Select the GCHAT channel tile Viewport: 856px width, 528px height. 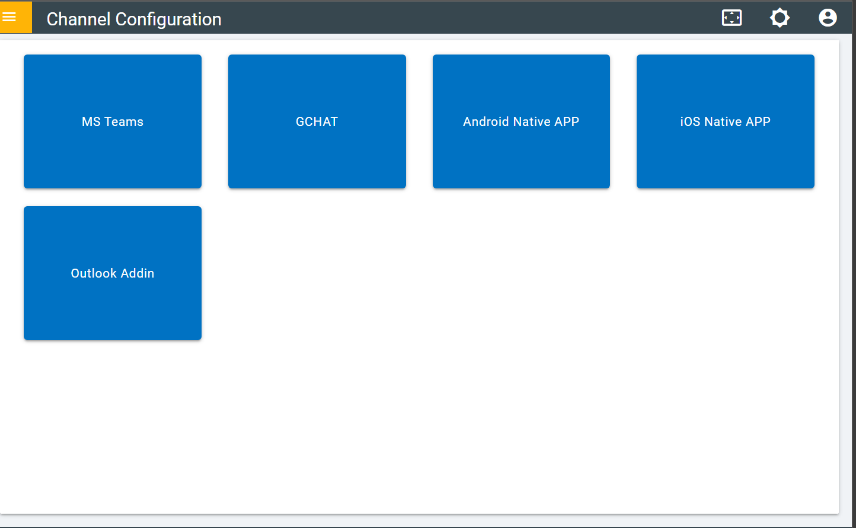click(x=317, y=121)
